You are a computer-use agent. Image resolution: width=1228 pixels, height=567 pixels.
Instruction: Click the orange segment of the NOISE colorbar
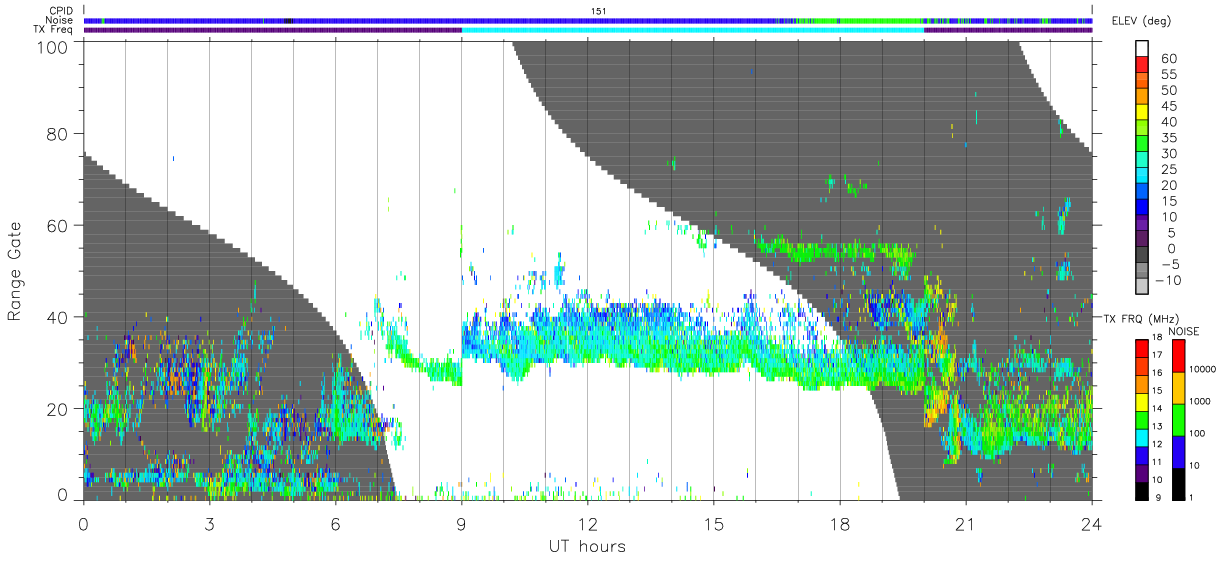pyautogui.click(x=1178, y=388)
